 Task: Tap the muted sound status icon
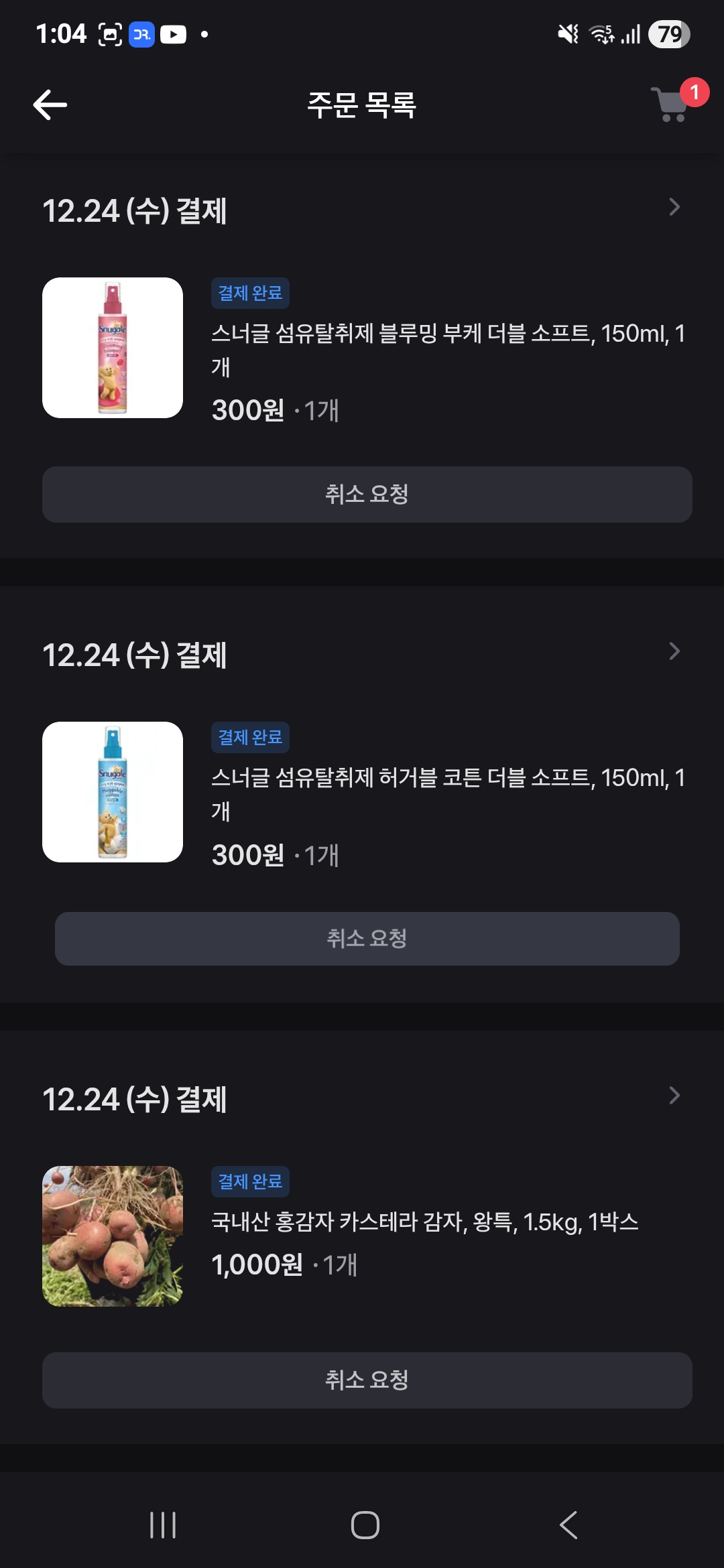coord(568,34)
